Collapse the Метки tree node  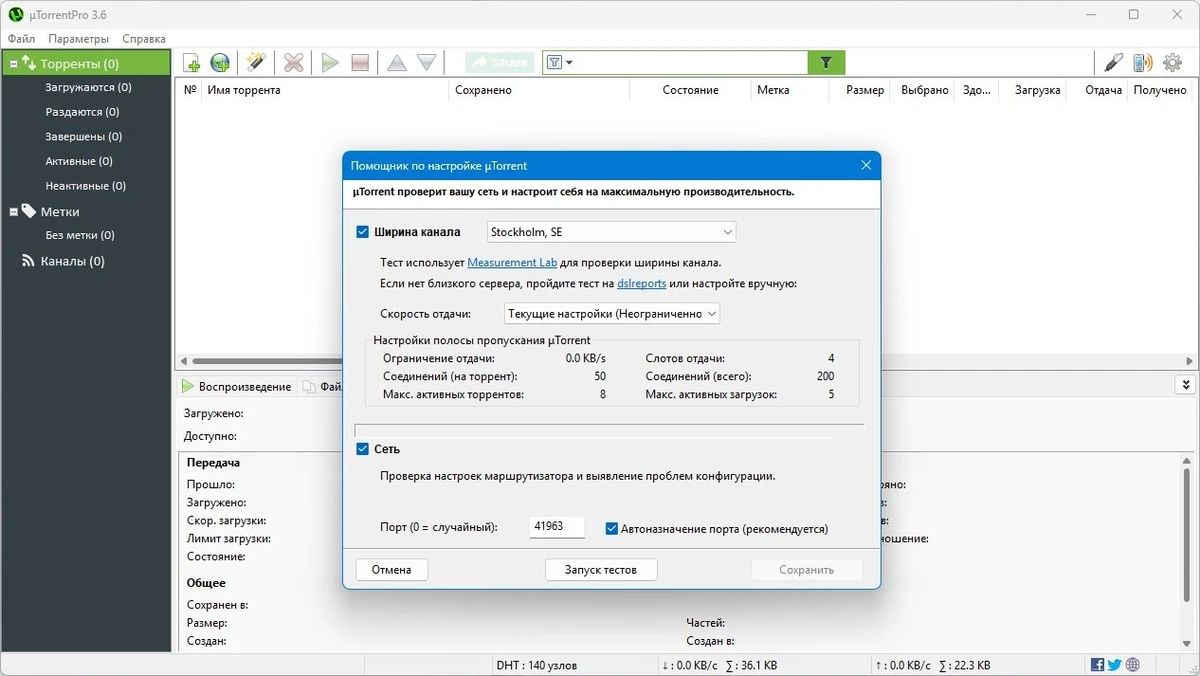(x=14, y=212)
